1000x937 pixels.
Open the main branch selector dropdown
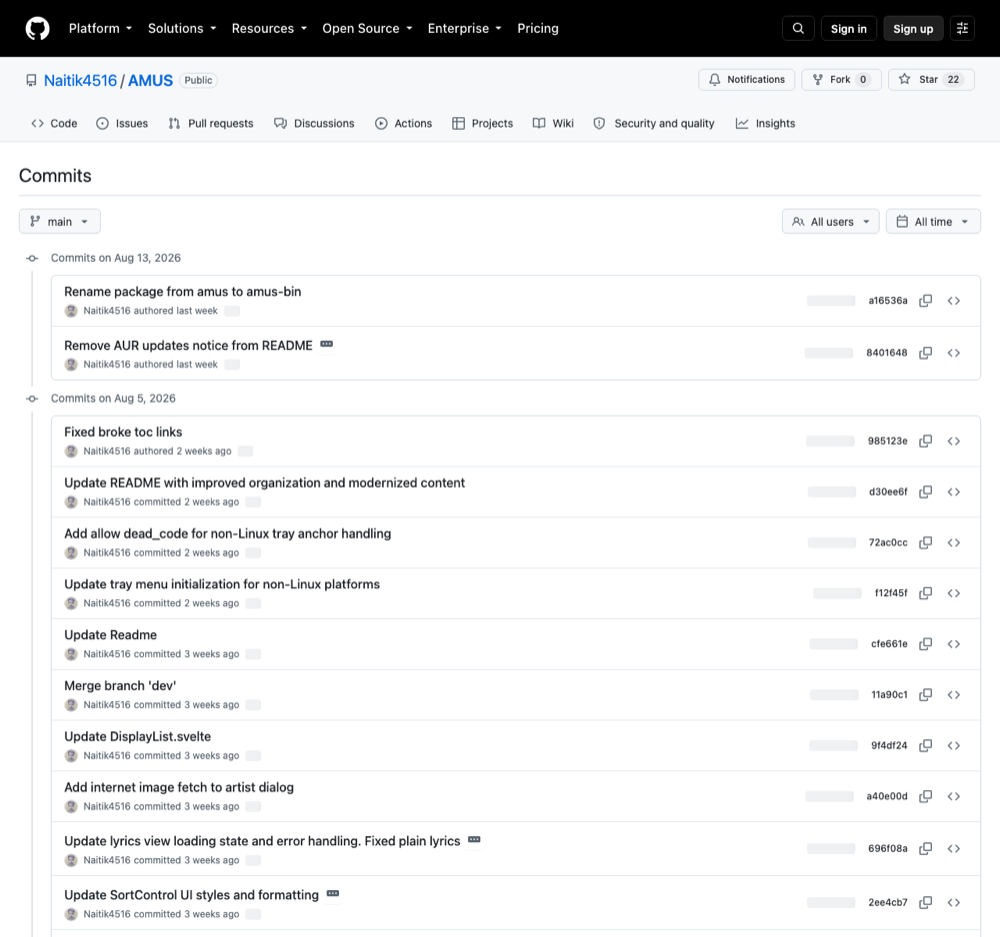60,221
